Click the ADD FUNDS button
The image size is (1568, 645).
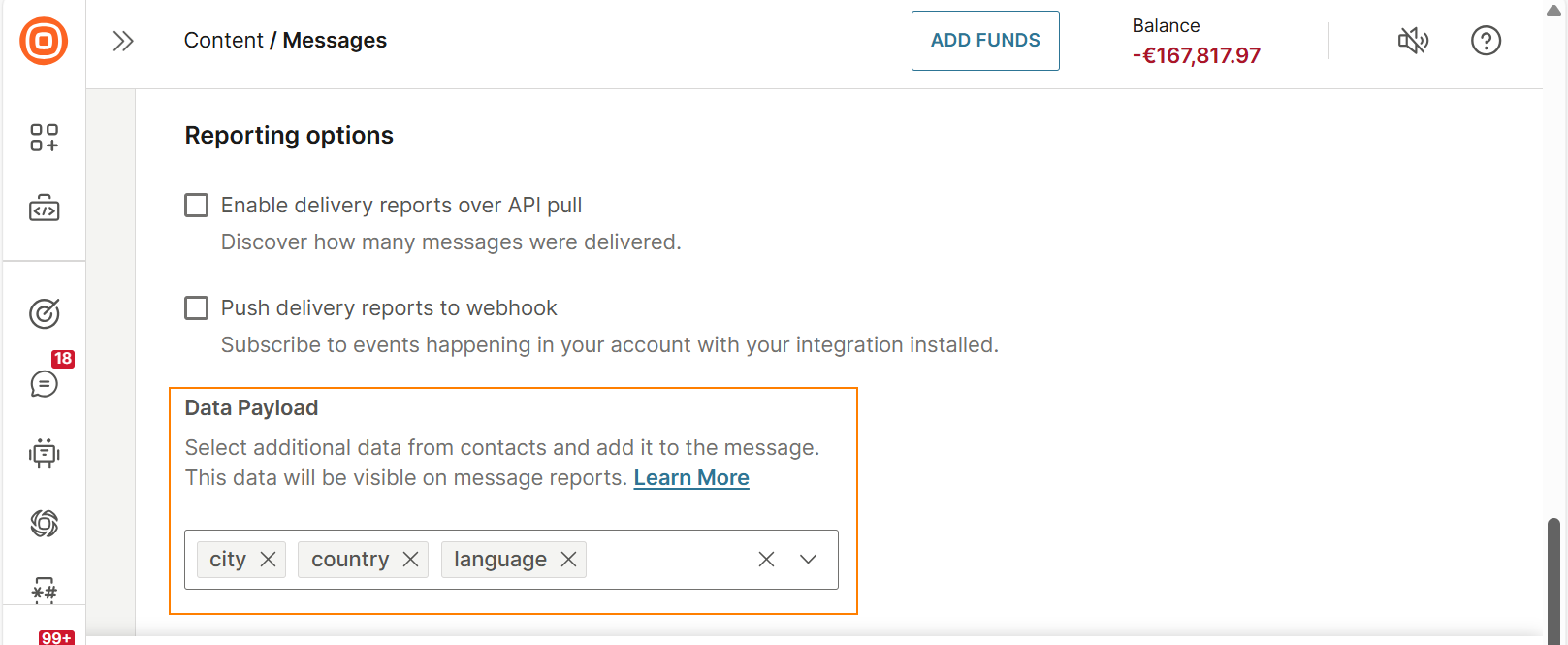point(985,41)
